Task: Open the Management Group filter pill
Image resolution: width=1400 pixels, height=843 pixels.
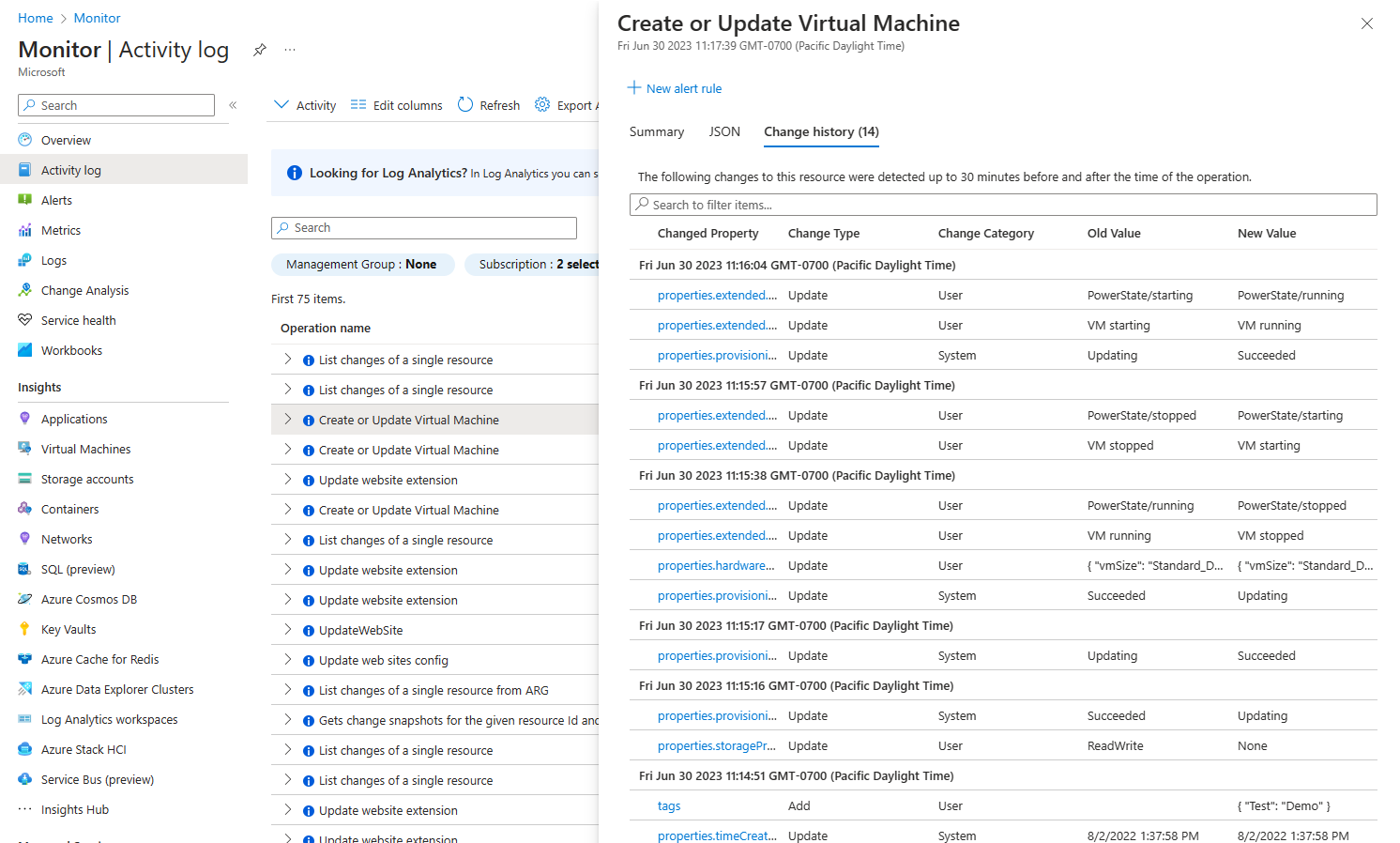Action: tap(362, 265)
